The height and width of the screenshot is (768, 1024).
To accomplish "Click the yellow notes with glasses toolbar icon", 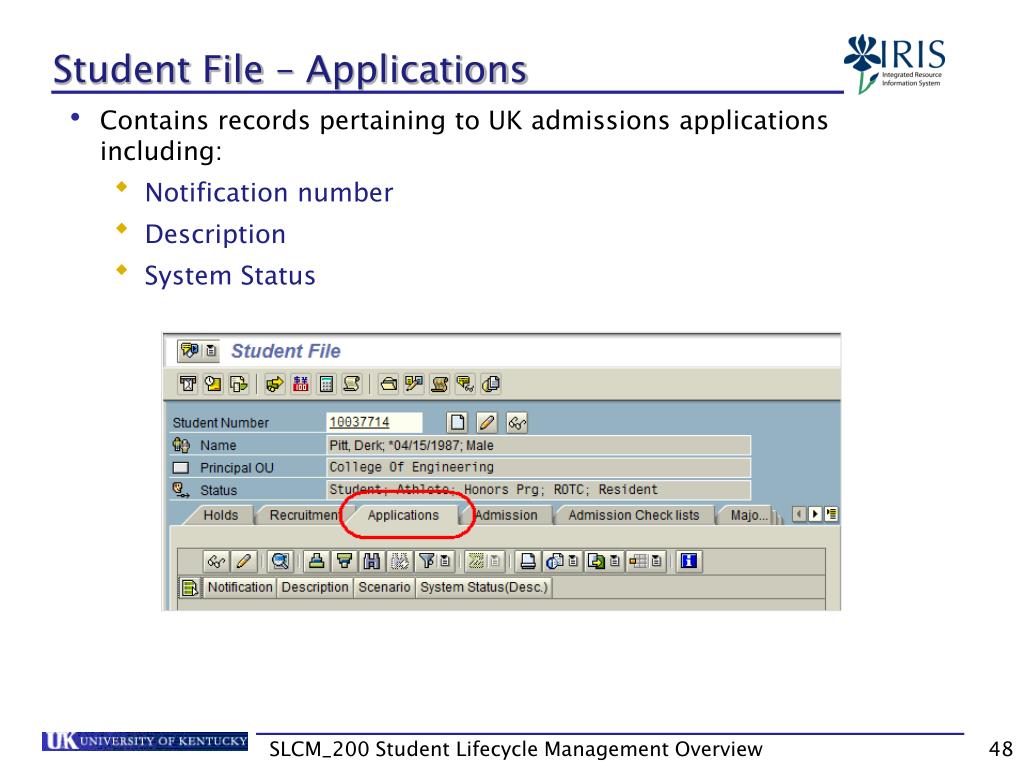I will pos(465,384).
